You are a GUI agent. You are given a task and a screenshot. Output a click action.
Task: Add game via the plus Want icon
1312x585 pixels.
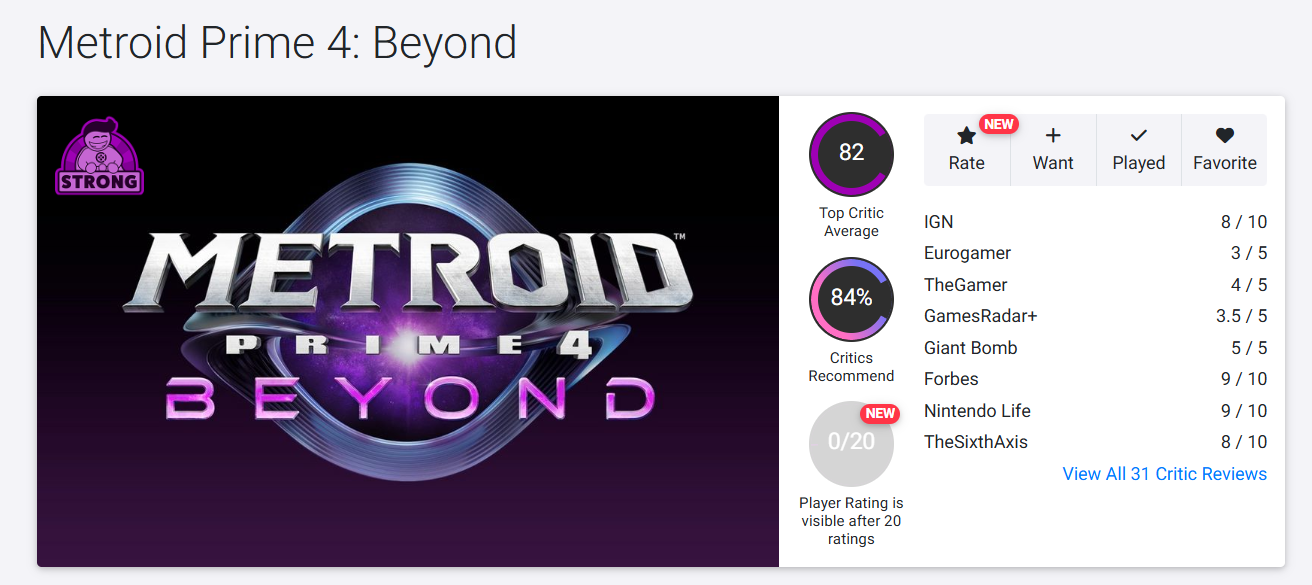click(x=1052, y=137)
